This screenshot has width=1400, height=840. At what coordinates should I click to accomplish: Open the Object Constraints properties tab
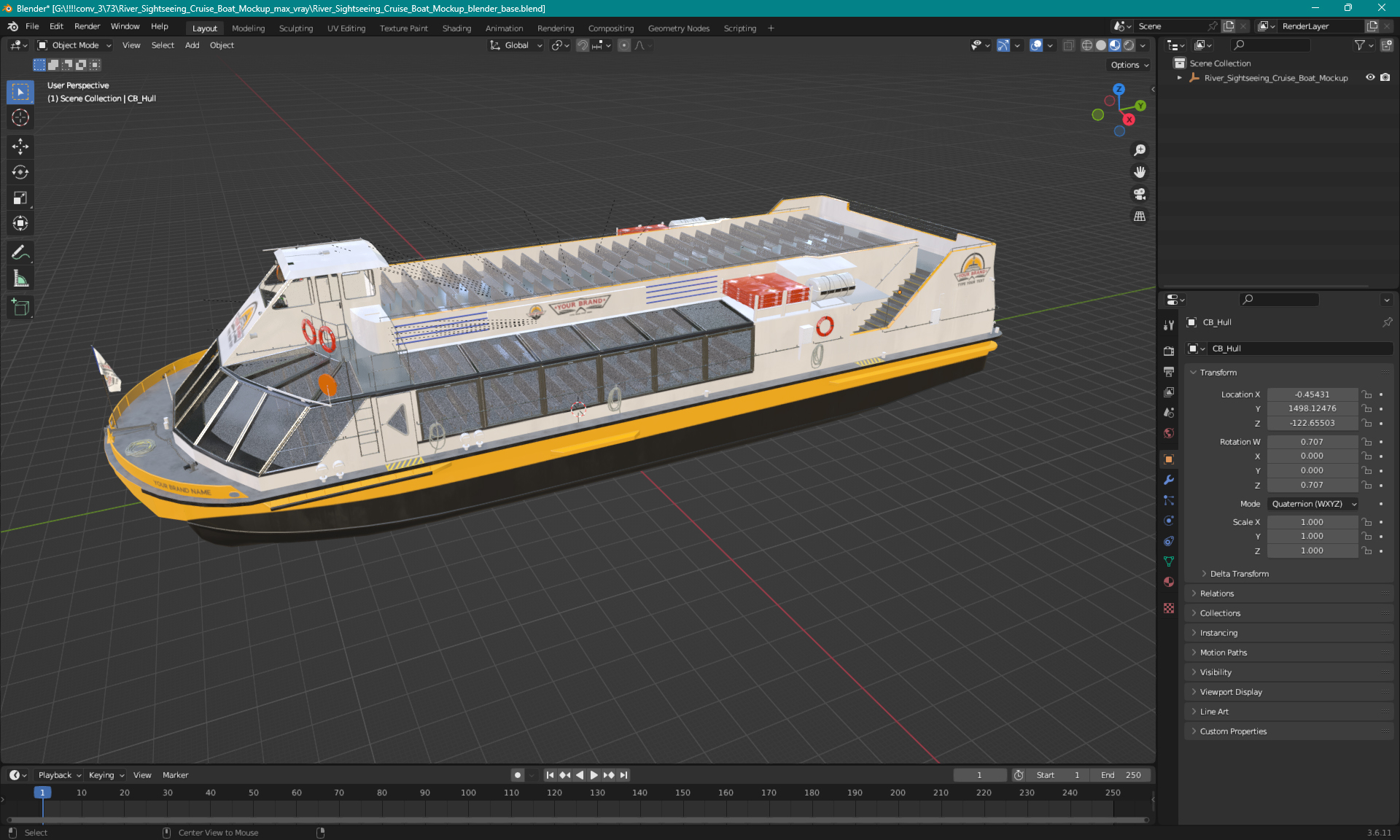click(1169, 541)
